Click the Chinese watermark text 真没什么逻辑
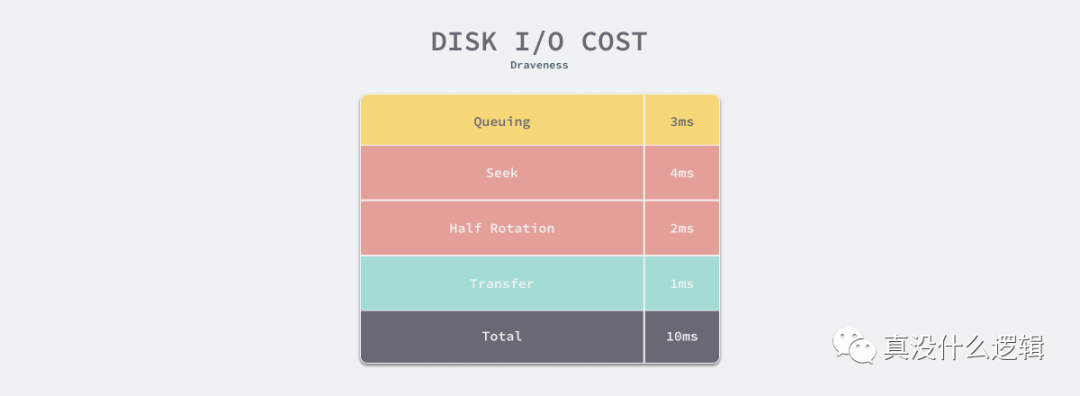This screenshot has height=396, width=1080. pos(964,347)
